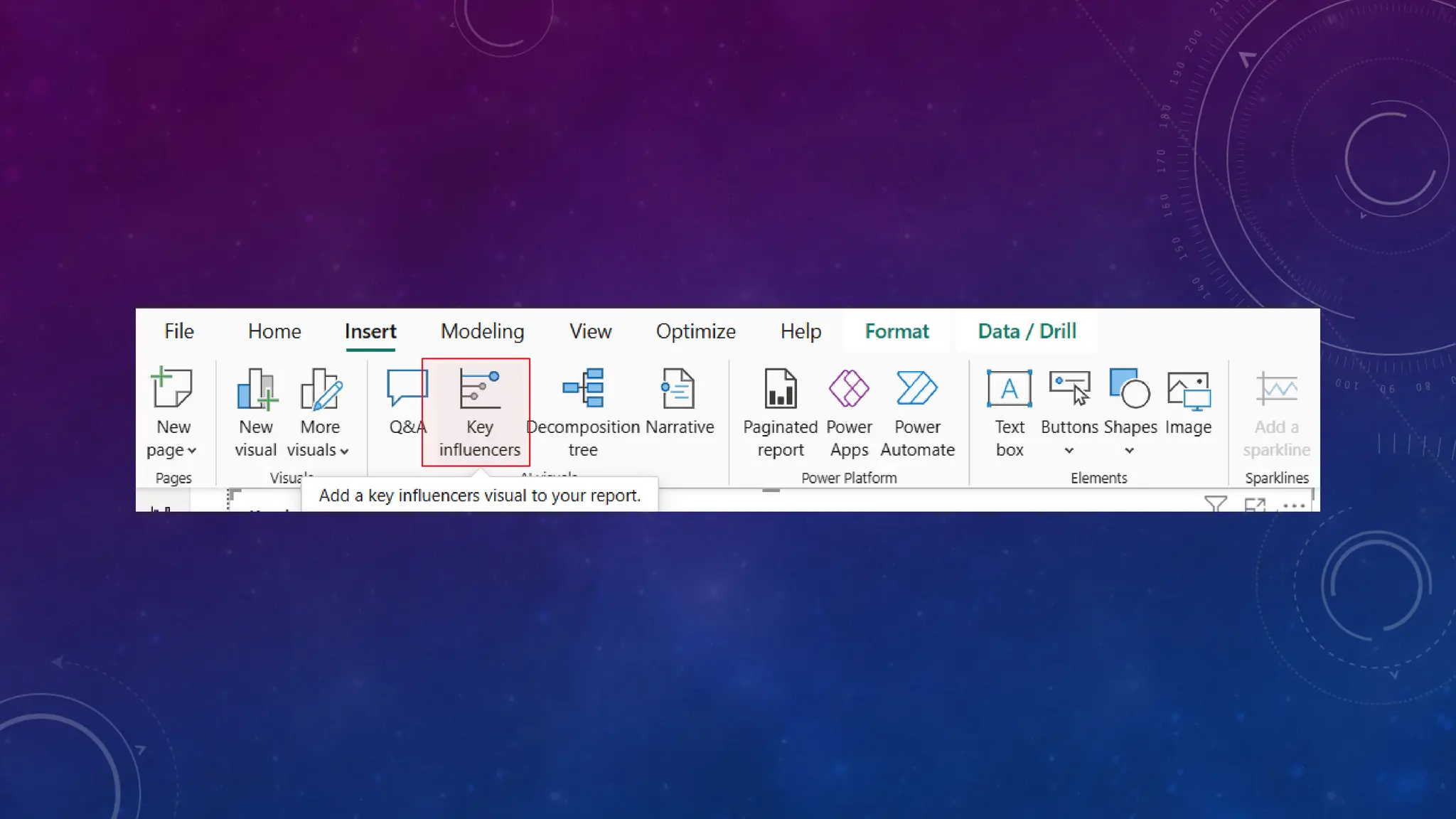Open the File menu

(x=178, y=331)
